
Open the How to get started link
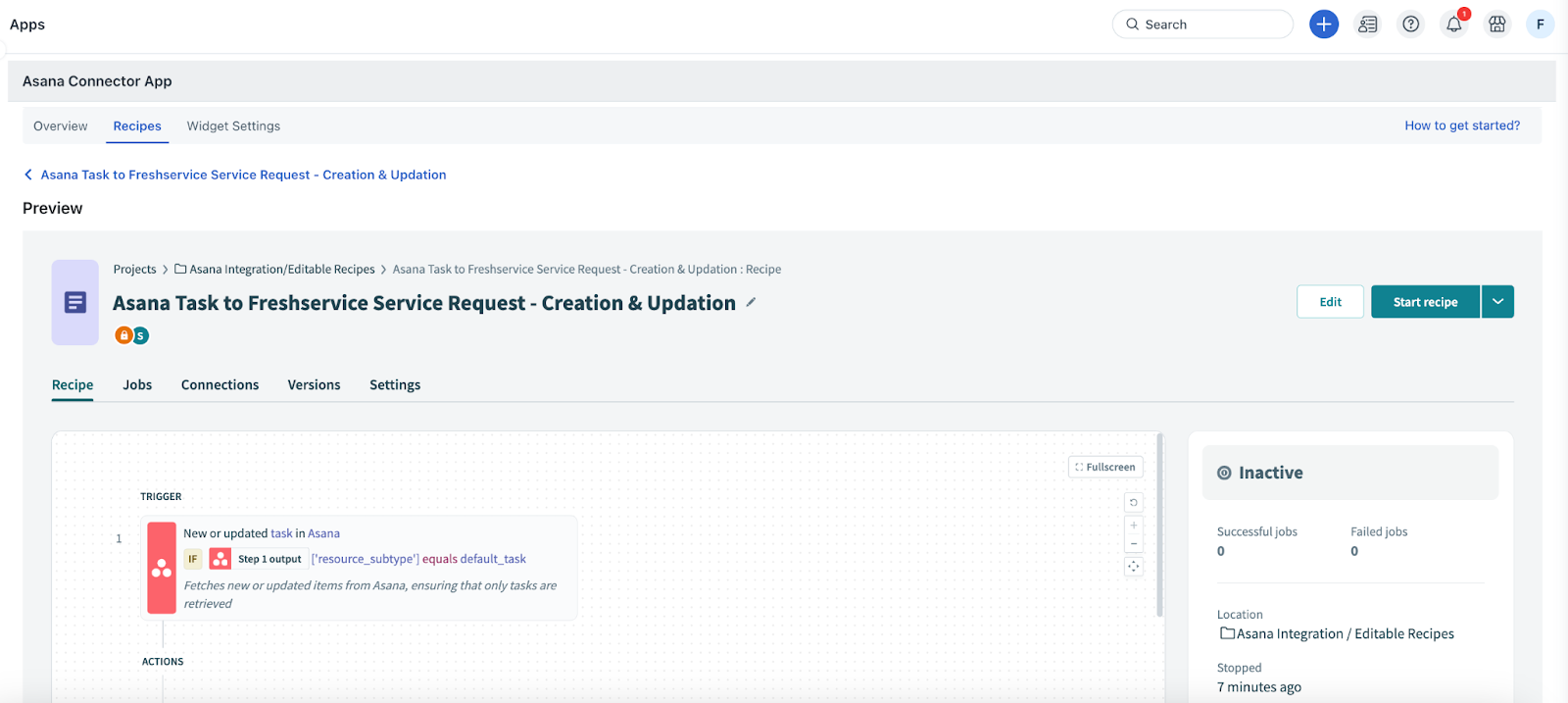1462,126
